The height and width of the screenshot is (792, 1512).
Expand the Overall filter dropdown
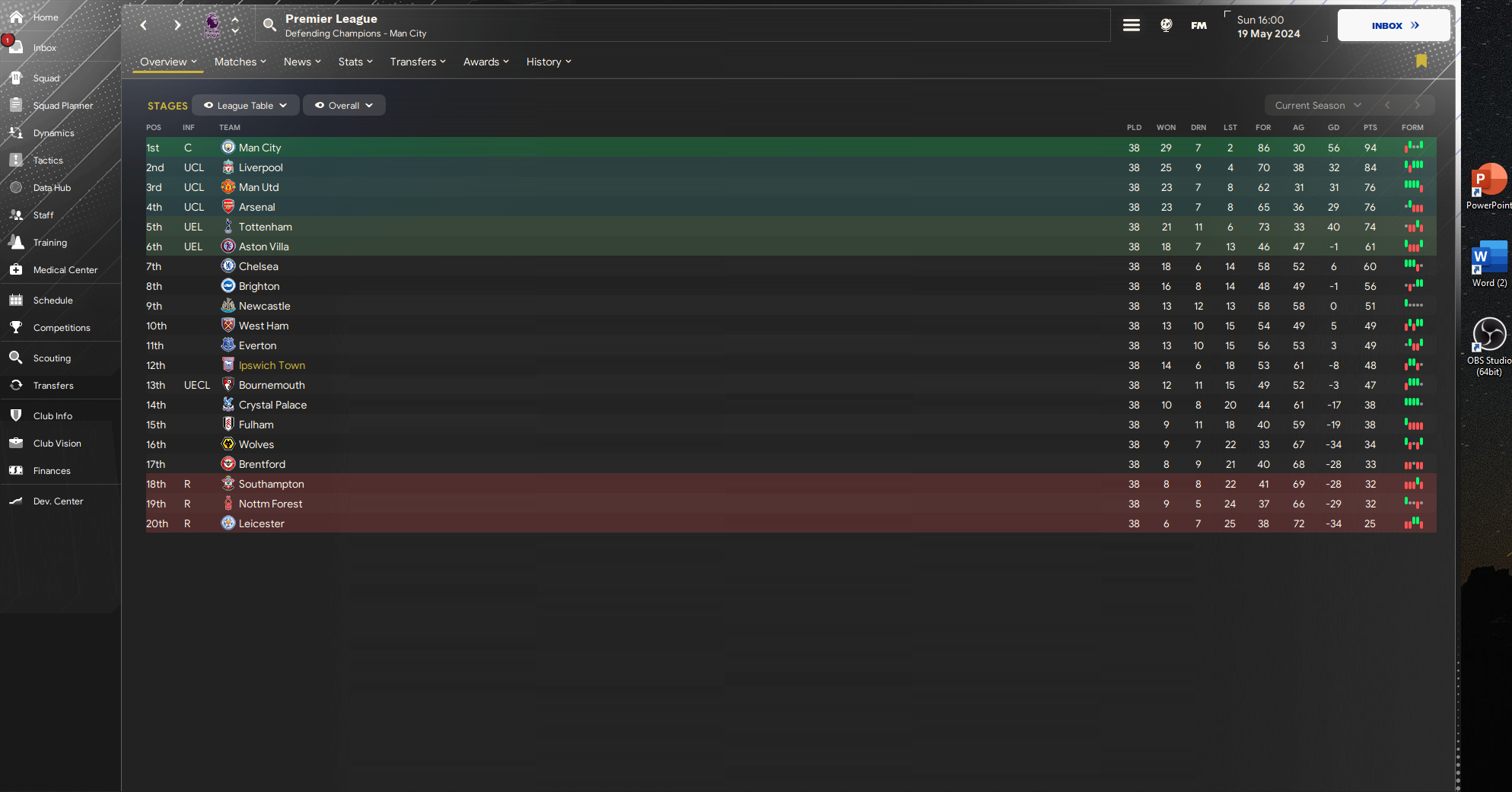(344, 105)
